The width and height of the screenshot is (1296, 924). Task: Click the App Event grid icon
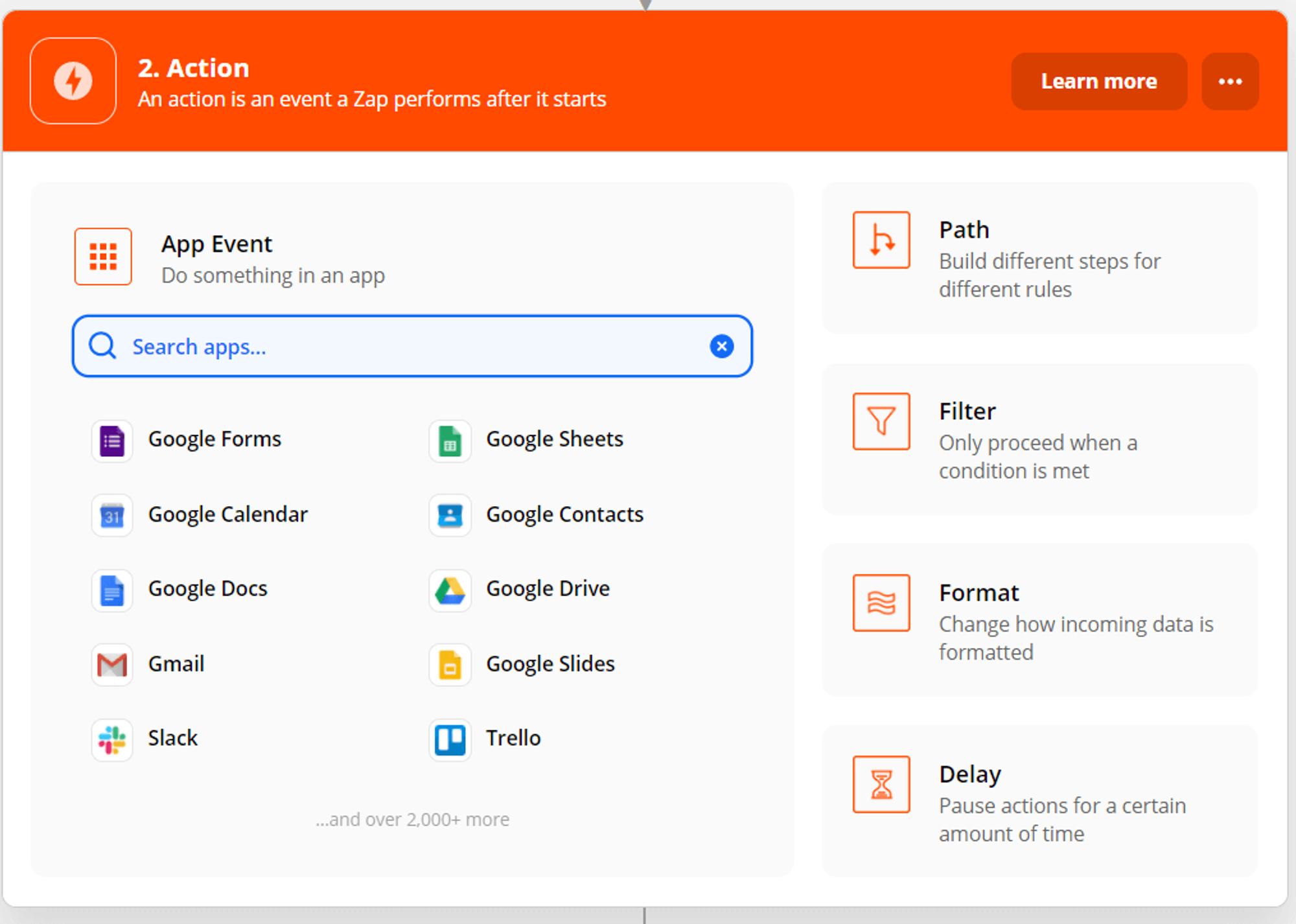[103, 257]
